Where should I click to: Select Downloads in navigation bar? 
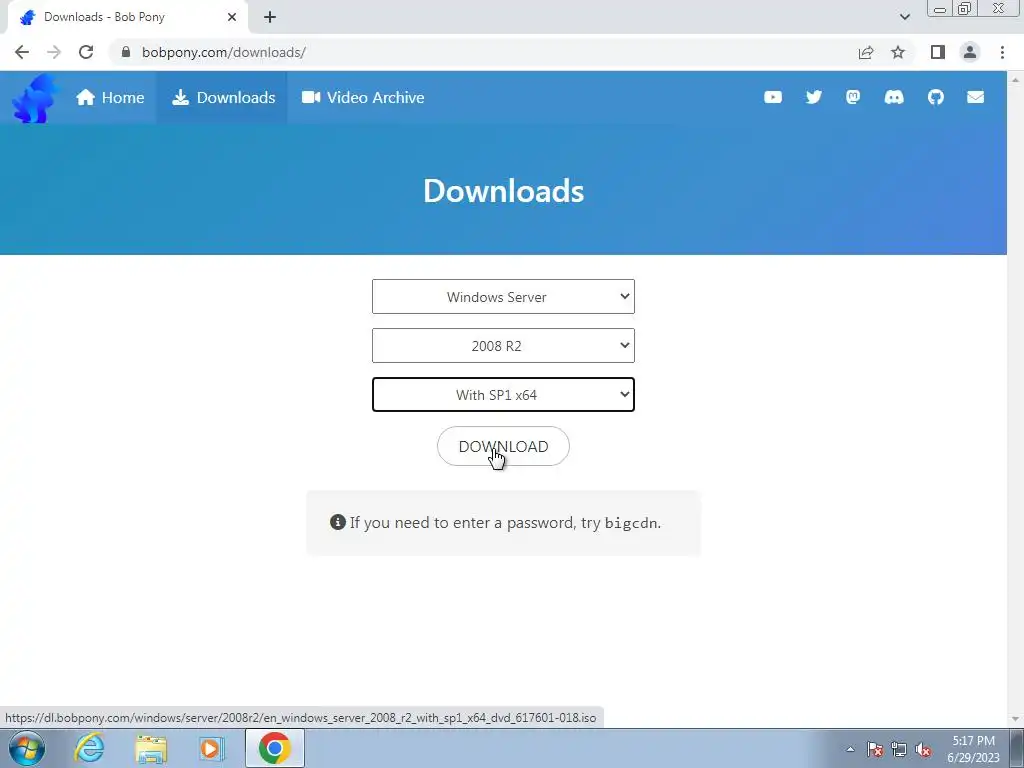pyautogui.click(x=223, y=97)
